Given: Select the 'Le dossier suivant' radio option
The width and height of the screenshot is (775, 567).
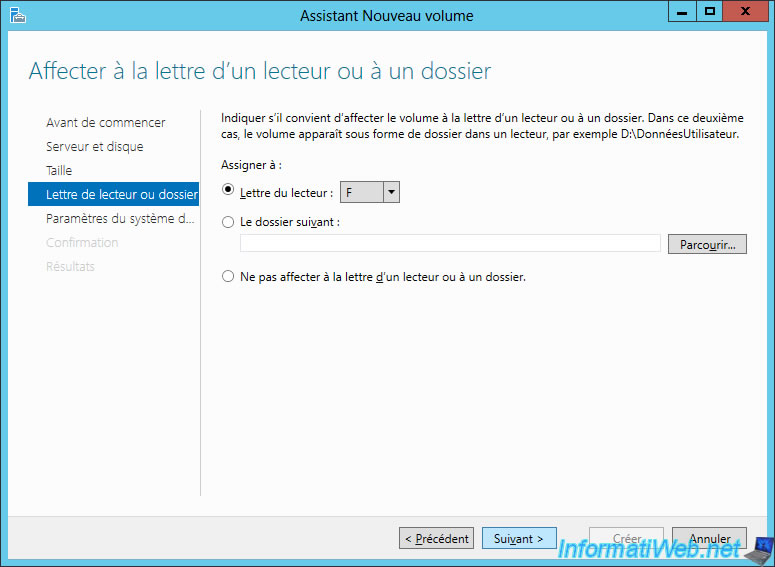Looking at the screenshot, I should [x=228, y=222].
